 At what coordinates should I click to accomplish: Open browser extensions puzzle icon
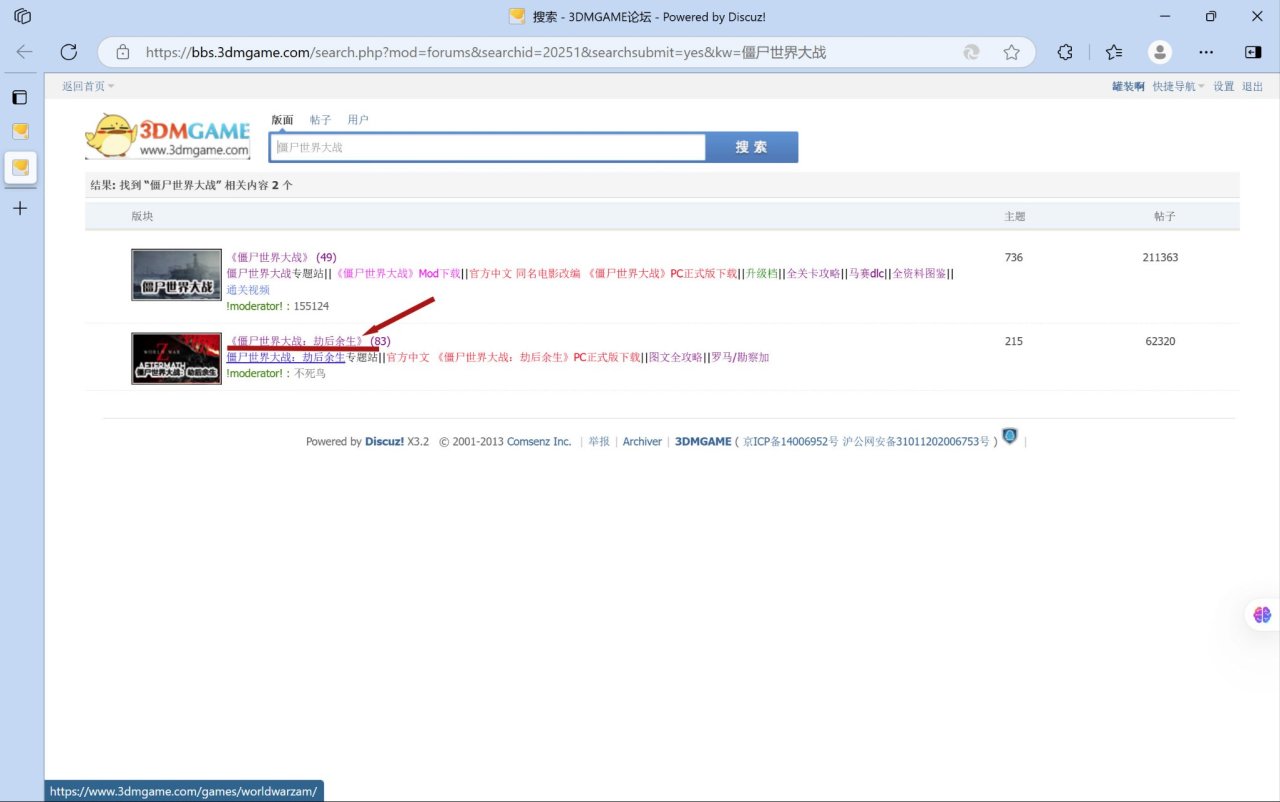(x=1065, y=52)
